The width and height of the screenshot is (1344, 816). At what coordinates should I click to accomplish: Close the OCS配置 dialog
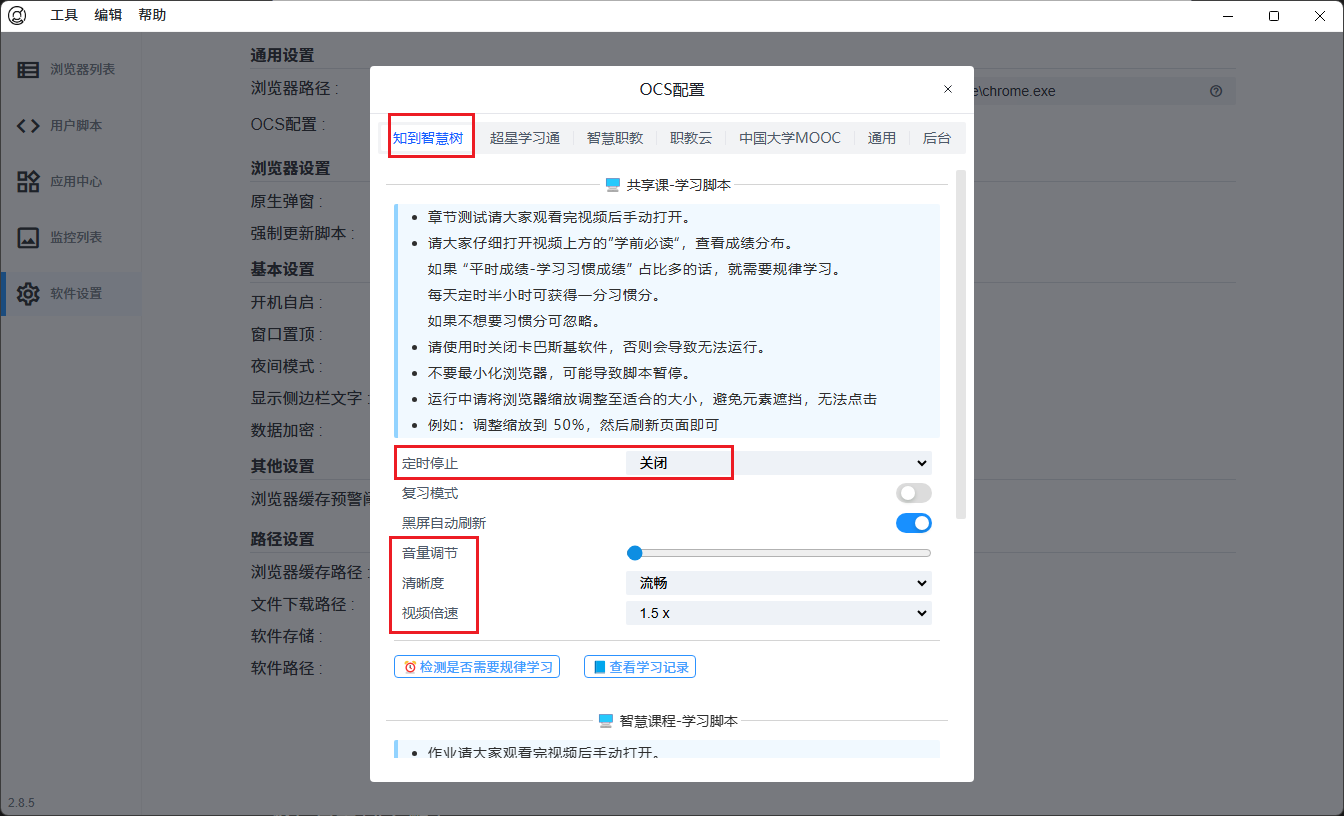pyautogui.click(x=948, y=90)
